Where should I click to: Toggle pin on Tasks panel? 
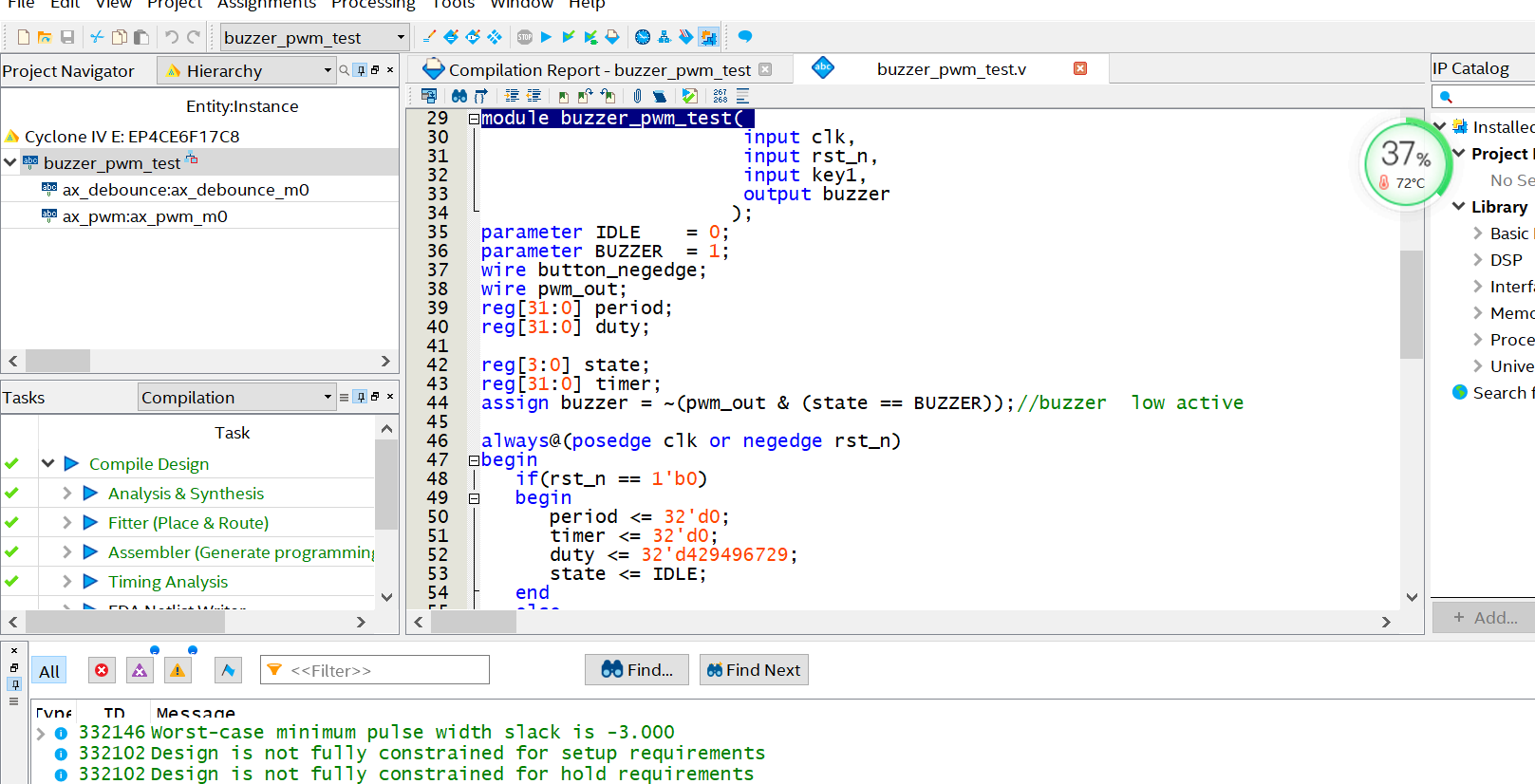point(361,397)
